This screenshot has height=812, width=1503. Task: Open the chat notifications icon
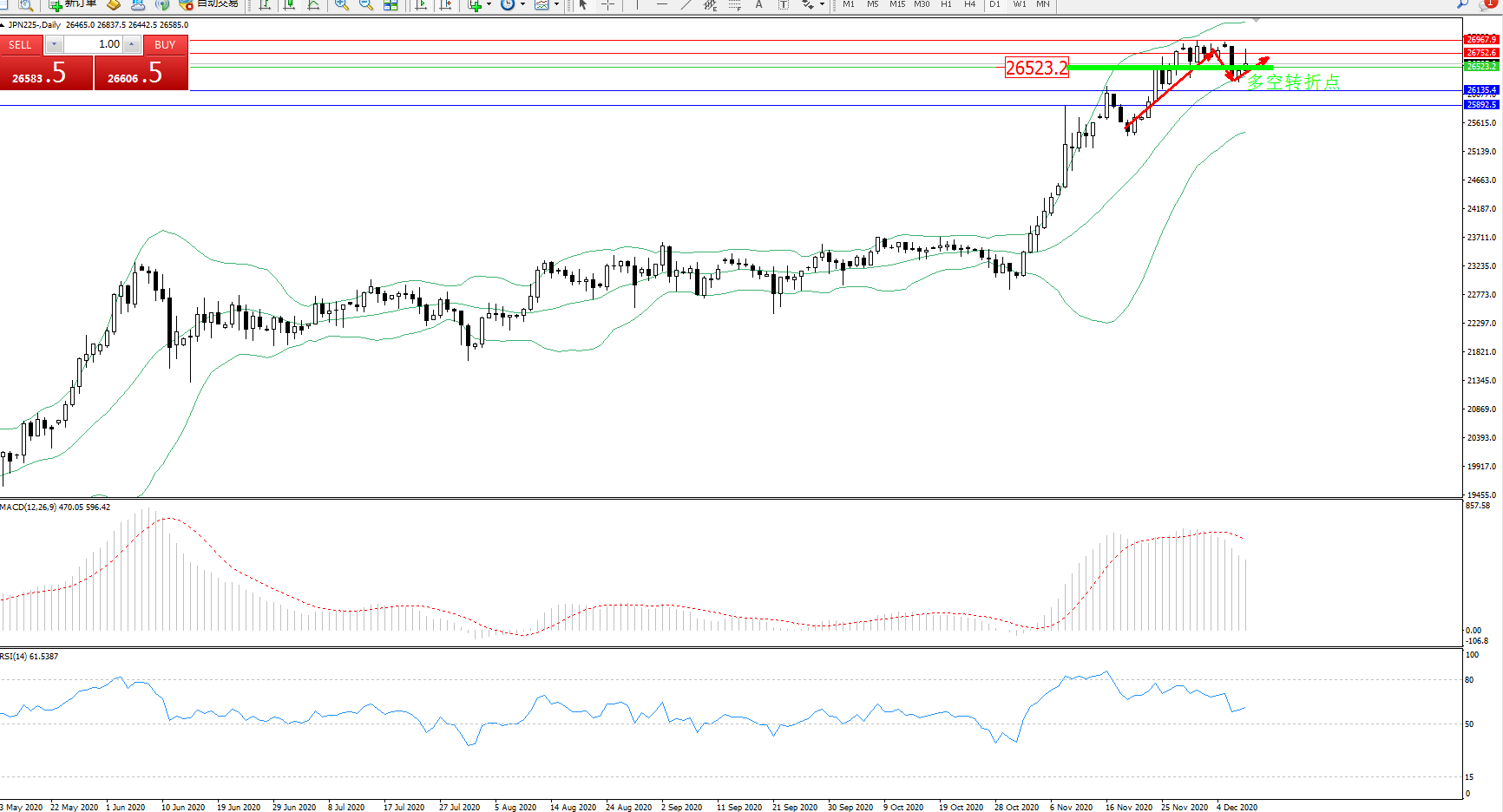1487,4
